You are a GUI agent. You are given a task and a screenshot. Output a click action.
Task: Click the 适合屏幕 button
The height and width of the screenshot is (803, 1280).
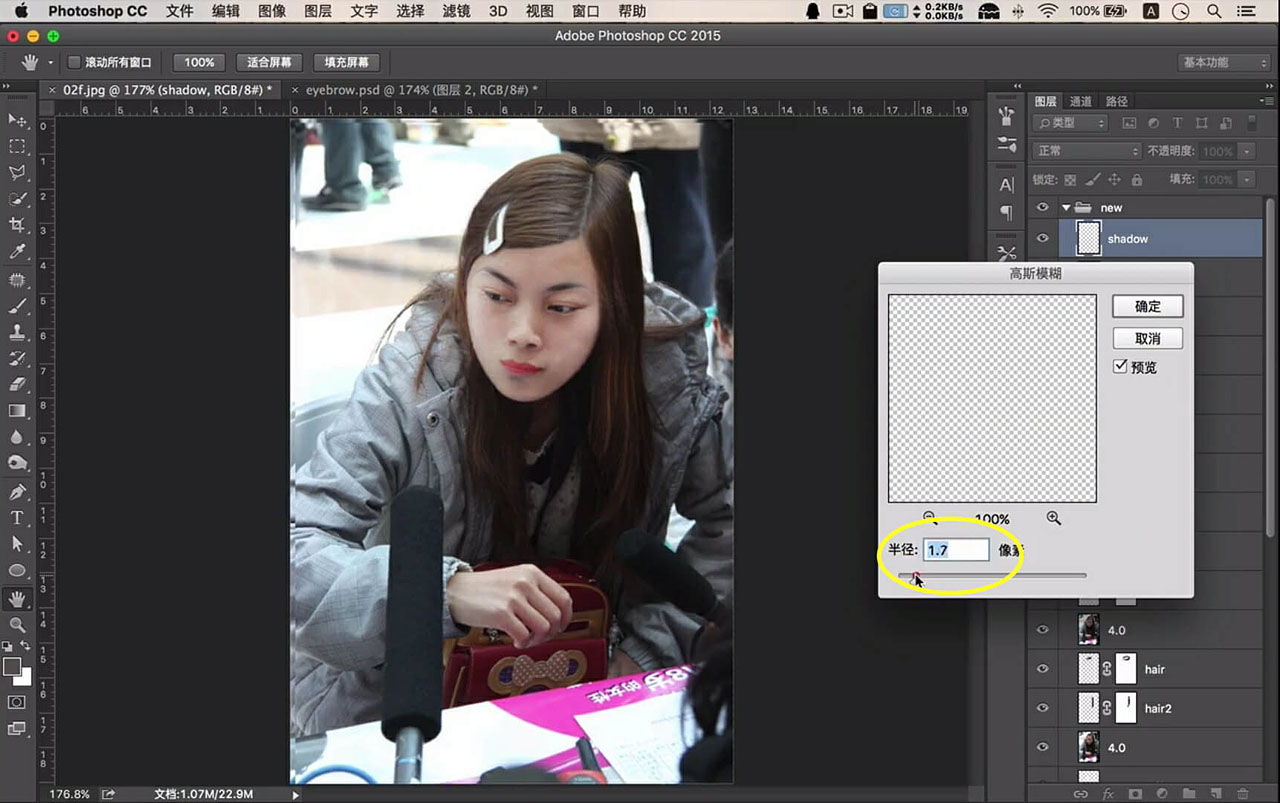tap(270, 62)
